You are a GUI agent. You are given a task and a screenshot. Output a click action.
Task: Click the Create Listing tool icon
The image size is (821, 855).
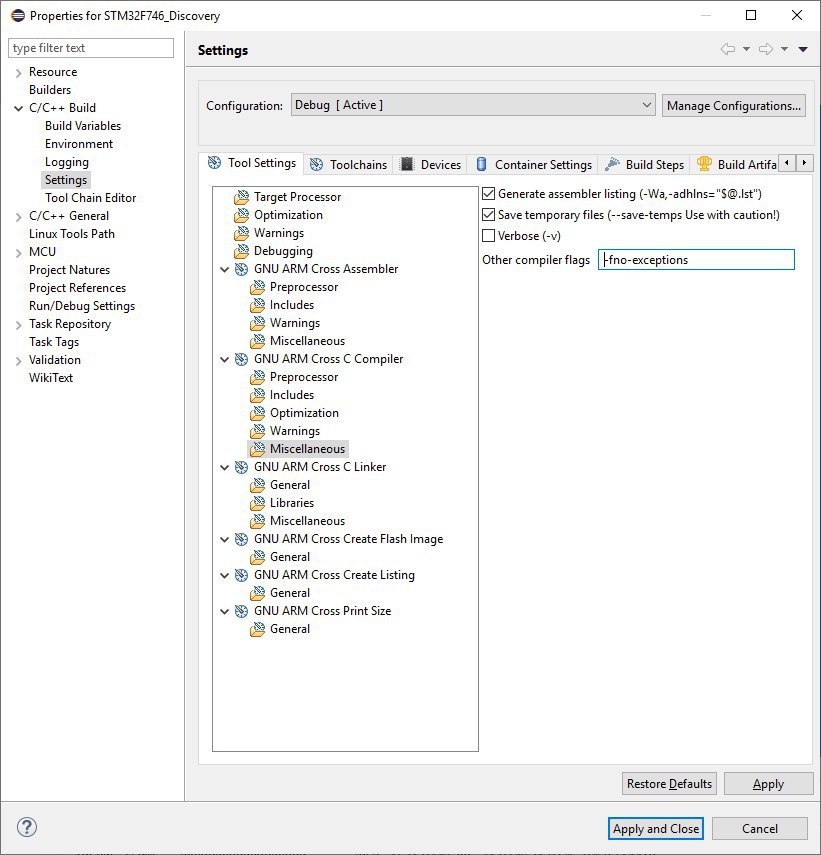point(241,575)
